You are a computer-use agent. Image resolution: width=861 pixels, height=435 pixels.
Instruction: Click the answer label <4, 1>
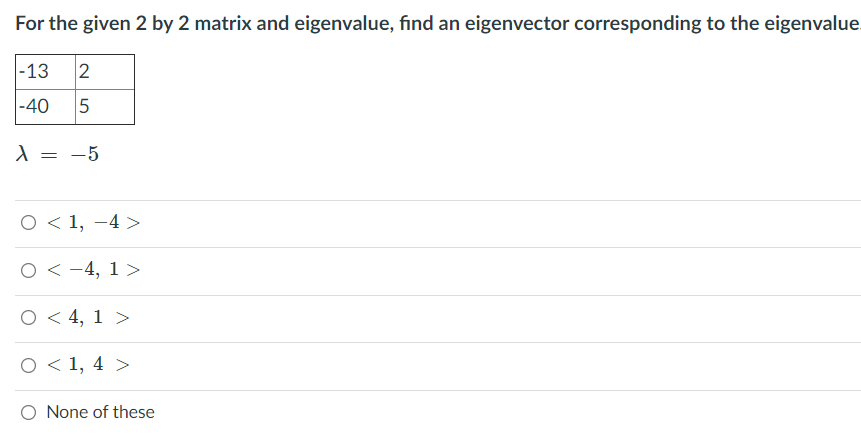click(x=88, y=317)
